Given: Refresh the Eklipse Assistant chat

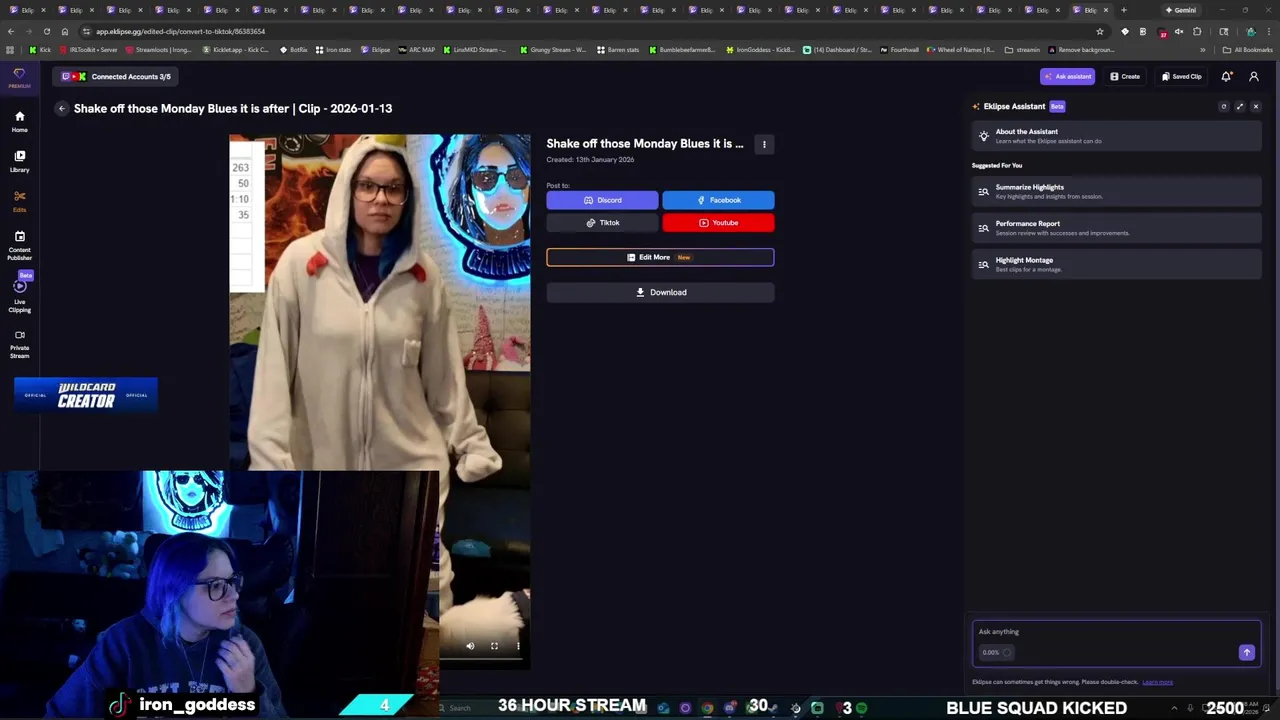Looking at the screenshot, I should (x=1223, y=106).
